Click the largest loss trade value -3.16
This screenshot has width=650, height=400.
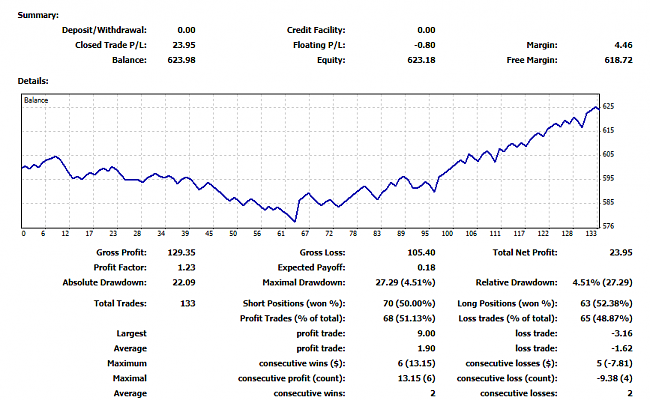coord(622,333)
